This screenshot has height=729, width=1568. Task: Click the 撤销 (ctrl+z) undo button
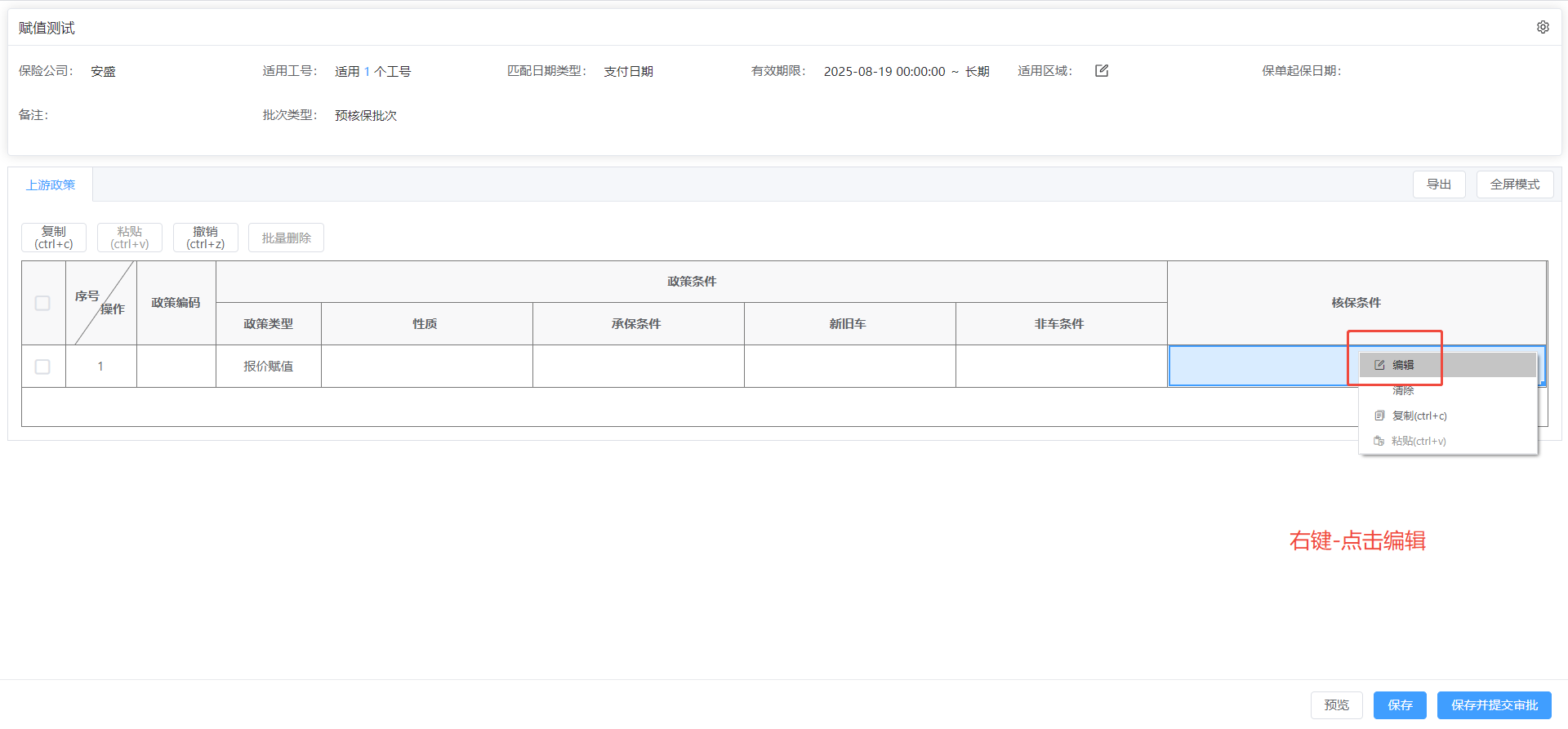pos(206,238)
